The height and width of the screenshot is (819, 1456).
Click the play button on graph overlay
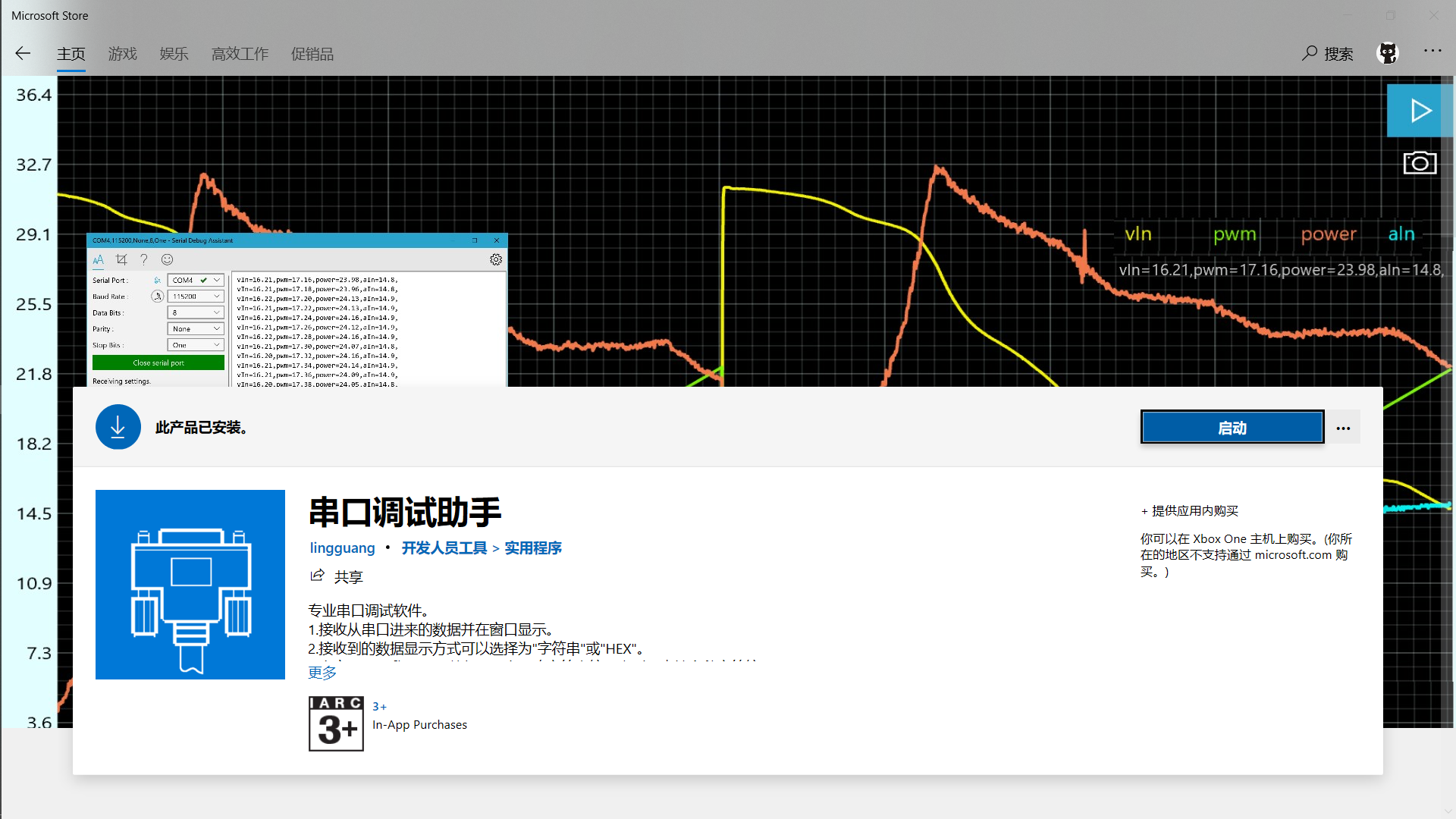pyautogui.click(x=1418, y=110)
